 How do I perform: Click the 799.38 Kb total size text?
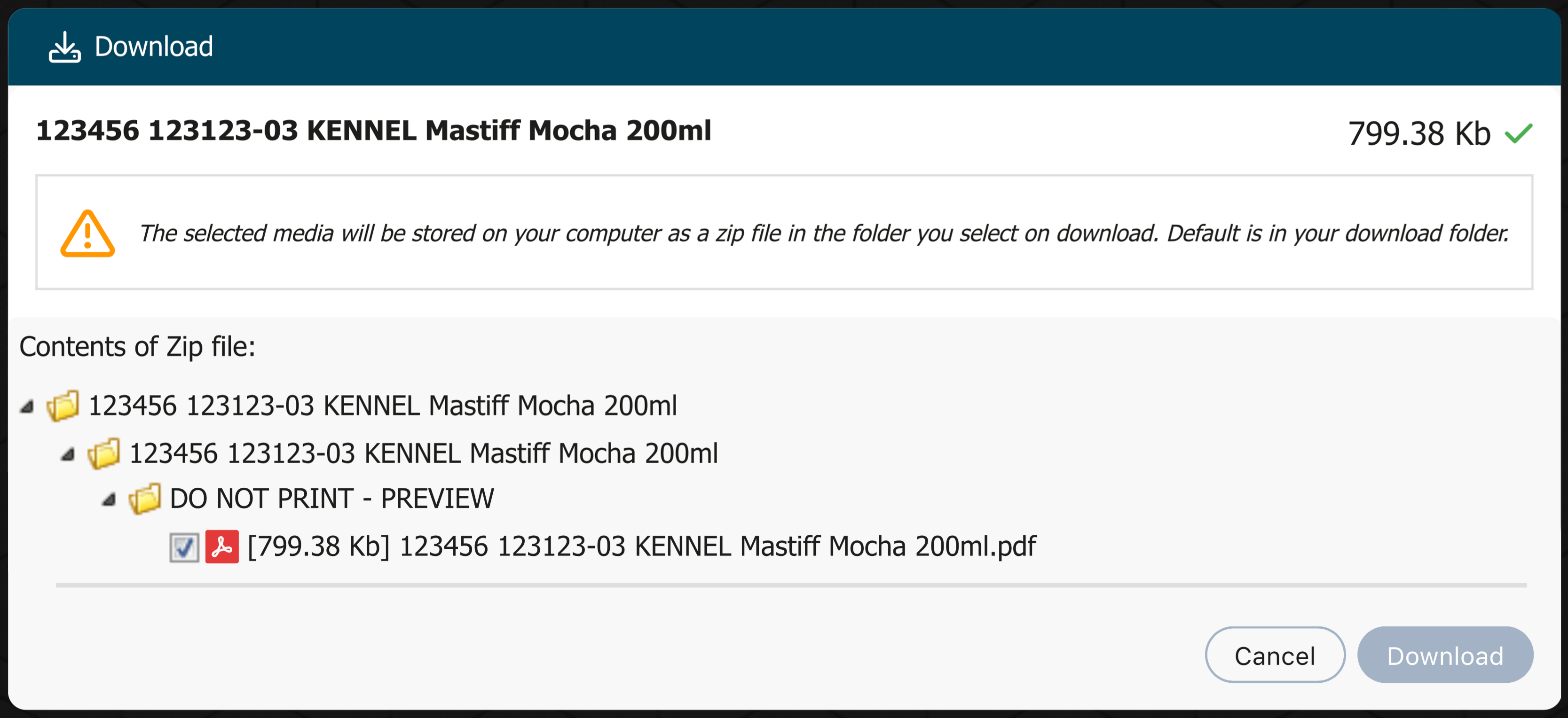[1418, 134]
